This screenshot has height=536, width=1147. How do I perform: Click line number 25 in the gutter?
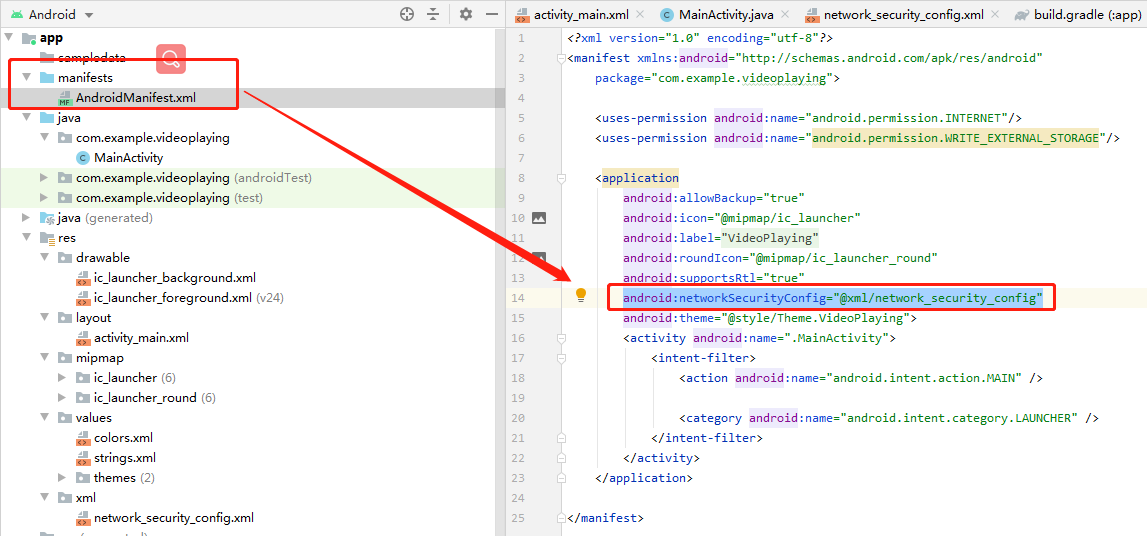517,518
